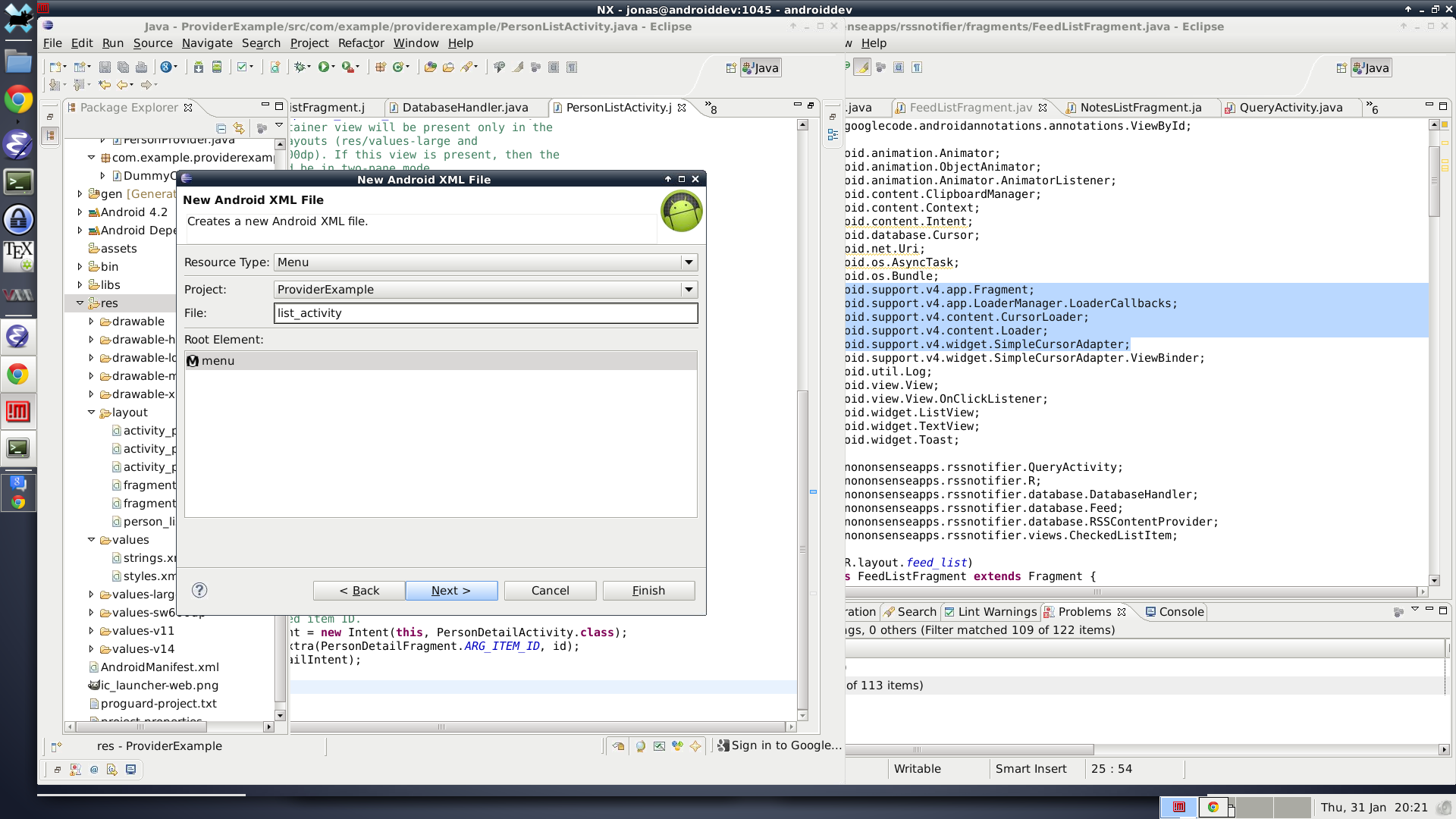Viewport: 1456px width, 819px height.
Task: Collapse the res folder in tree
Action: click(x=80, y=303)
